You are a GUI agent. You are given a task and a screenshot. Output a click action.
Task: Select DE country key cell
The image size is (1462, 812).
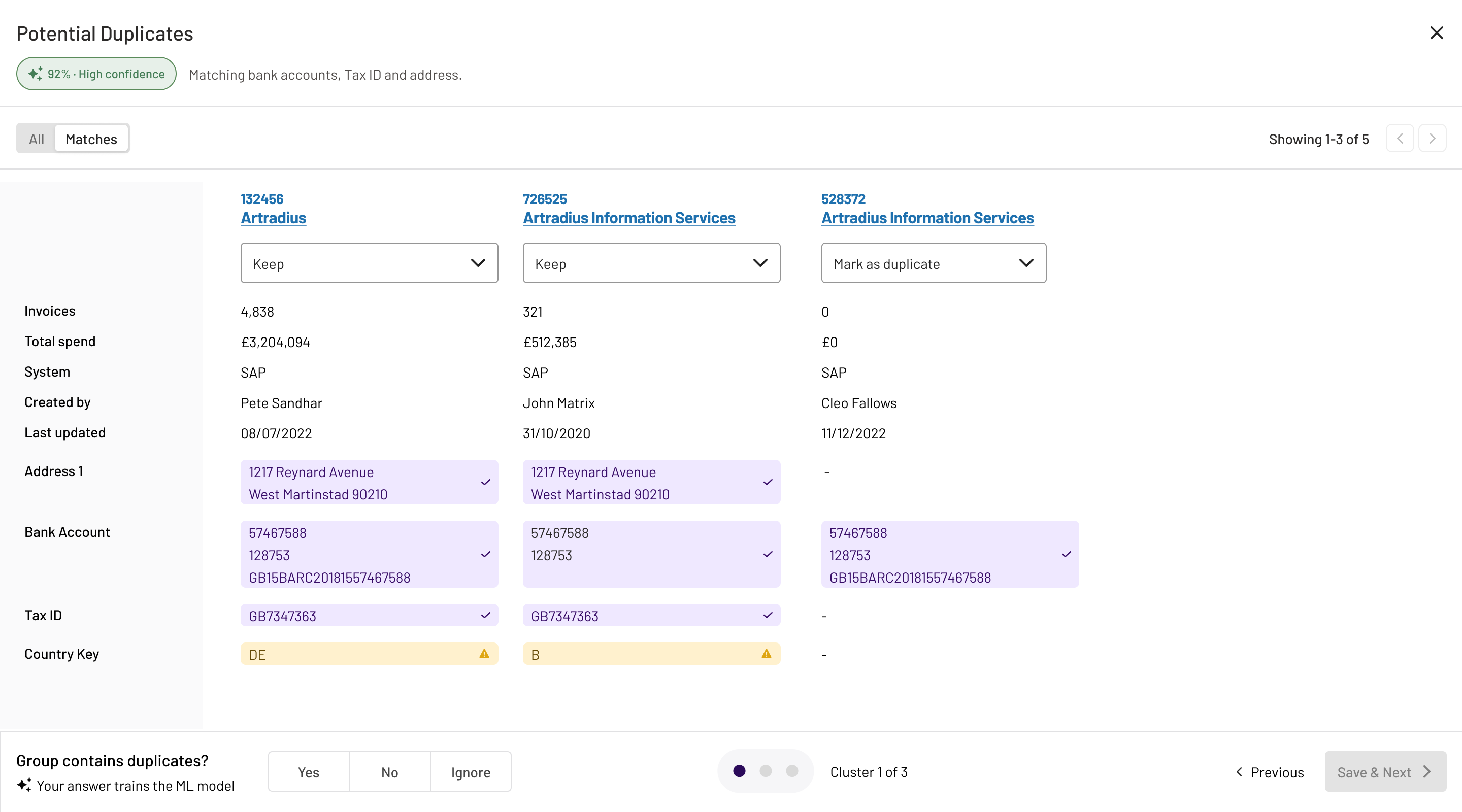370,654
